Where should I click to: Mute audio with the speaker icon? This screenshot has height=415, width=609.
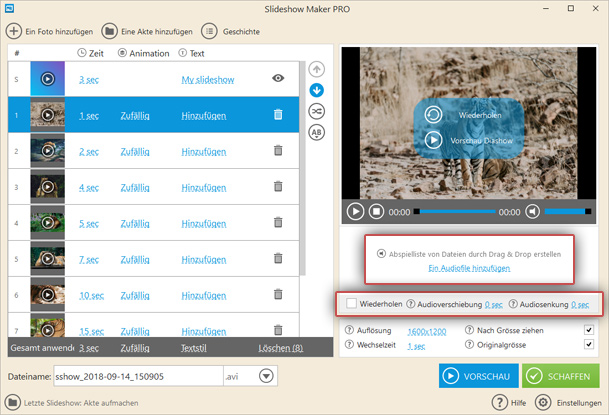(532, 212)
